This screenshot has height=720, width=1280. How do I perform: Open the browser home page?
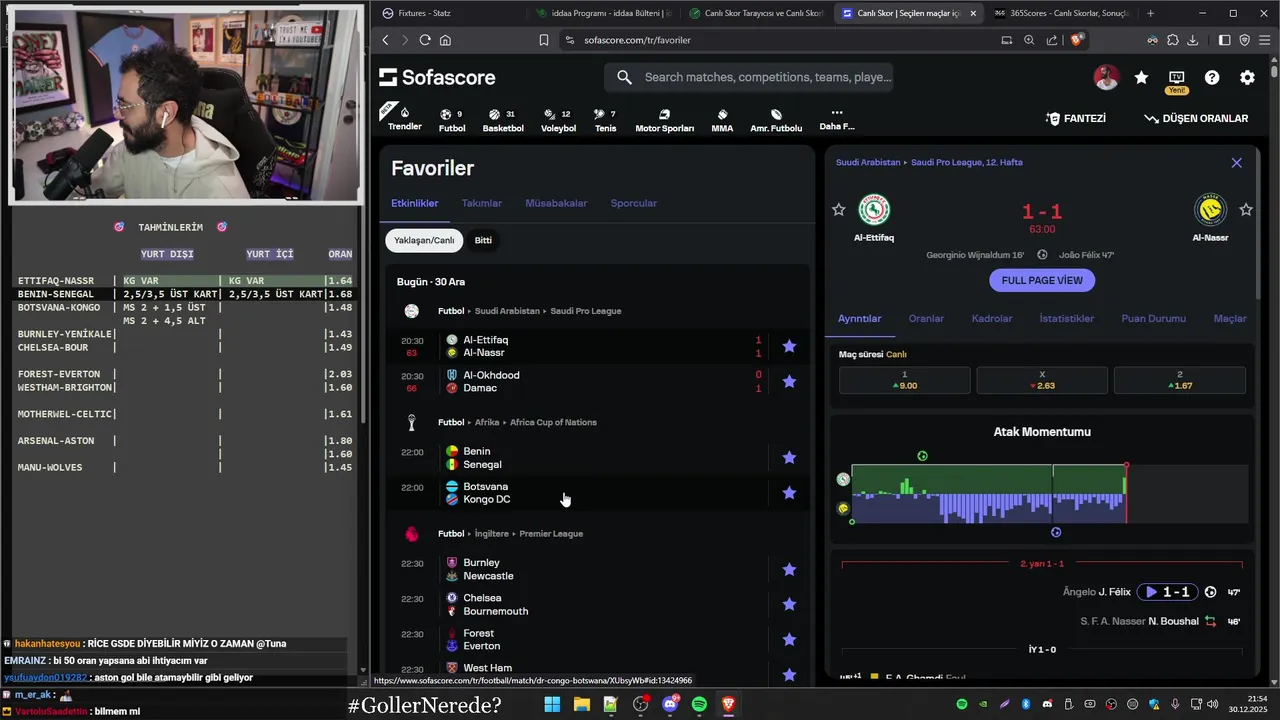coord(445,40)
